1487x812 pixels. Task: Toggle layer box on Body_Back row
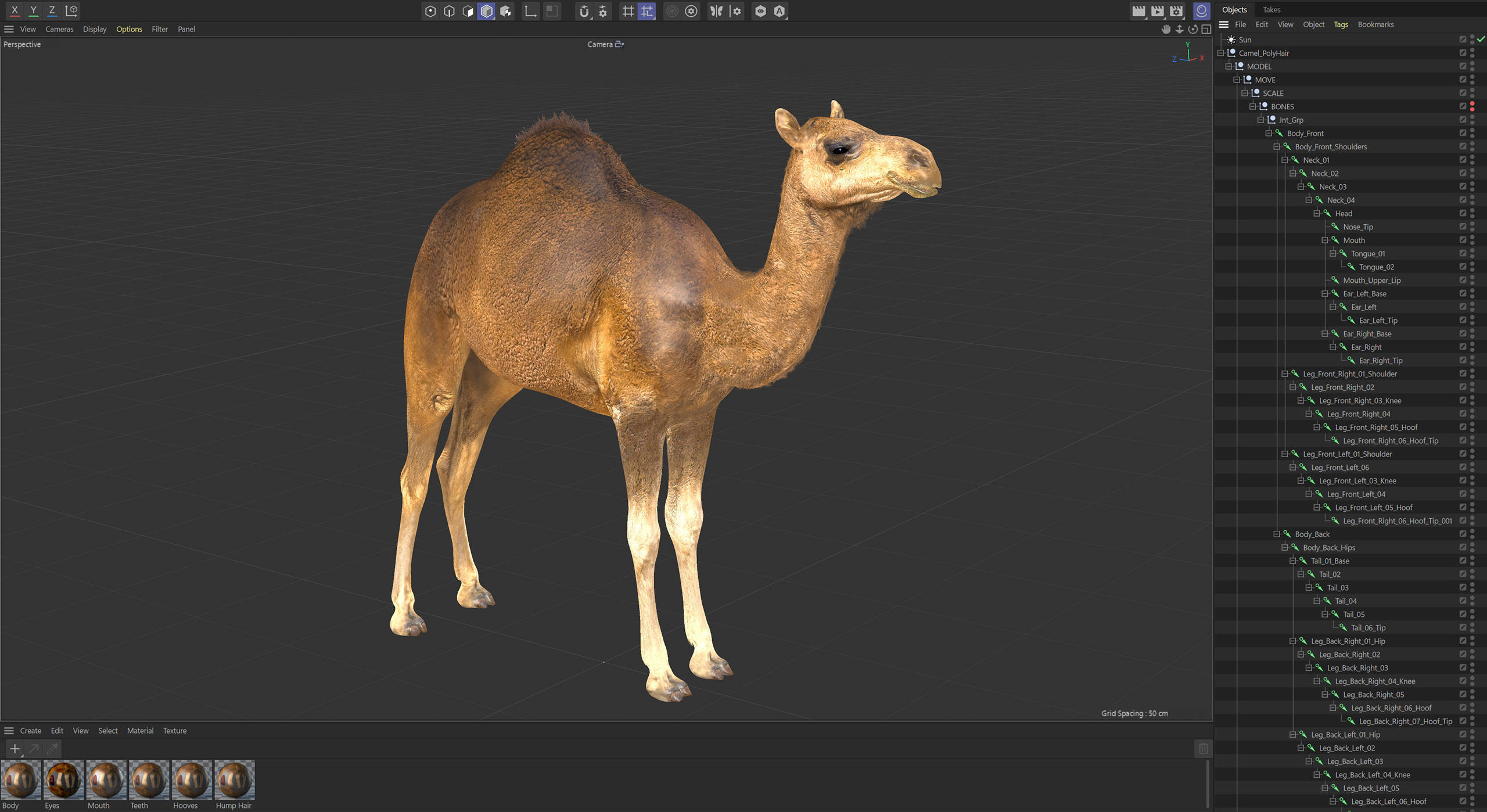pos(1463,534)
